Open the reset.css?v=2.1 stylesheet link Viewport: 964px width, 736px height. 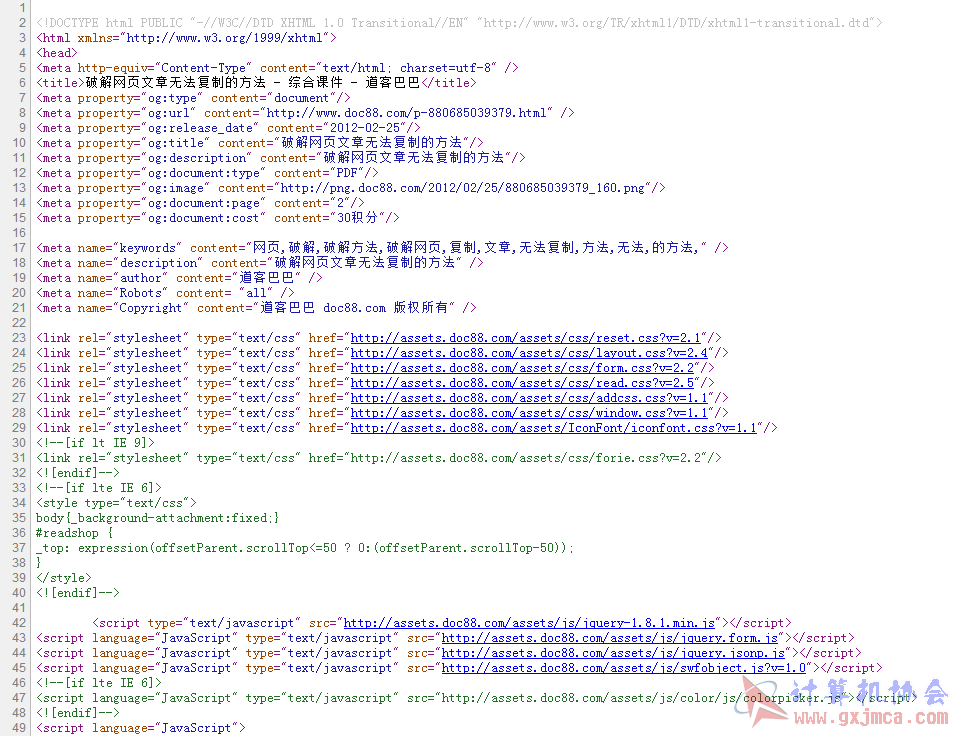526,338
